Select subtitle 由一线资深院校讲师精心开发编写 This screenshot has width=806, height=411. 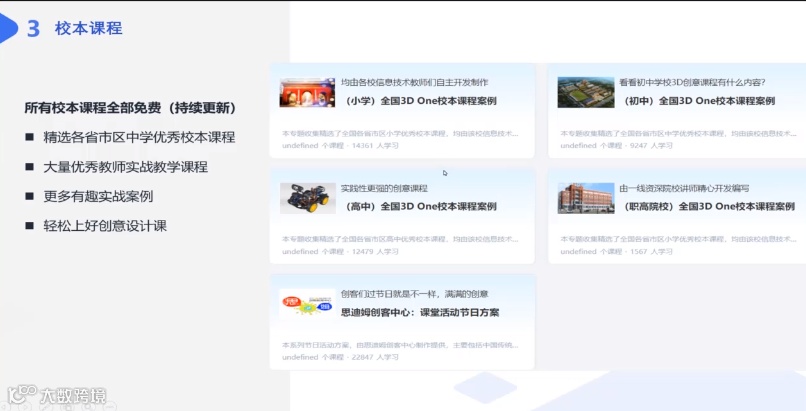(684, 188)
